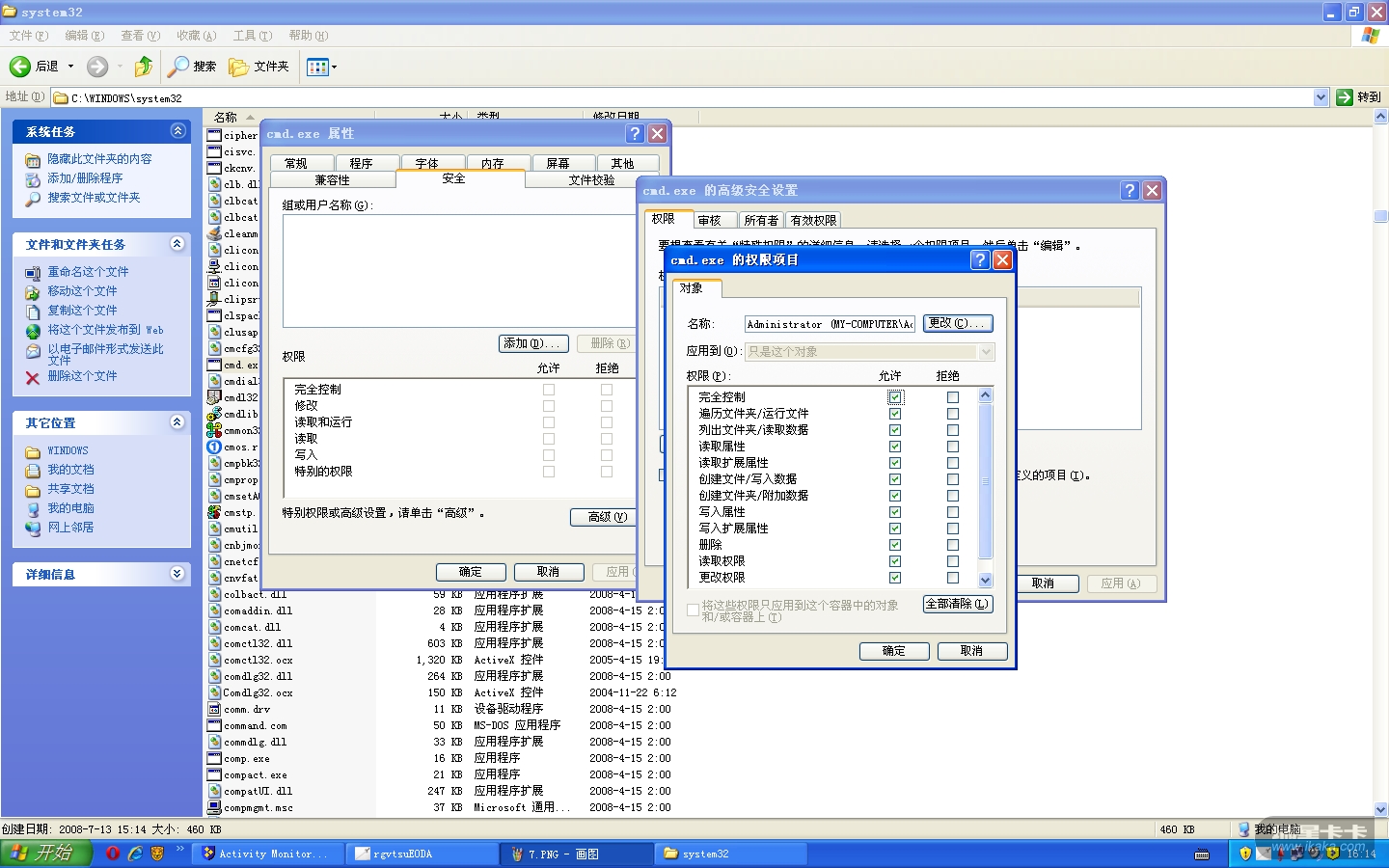The width and height of the screenshot is (1389, 868).
Task: Click the Opera icon in quick launch
Action: coord(113,854)
